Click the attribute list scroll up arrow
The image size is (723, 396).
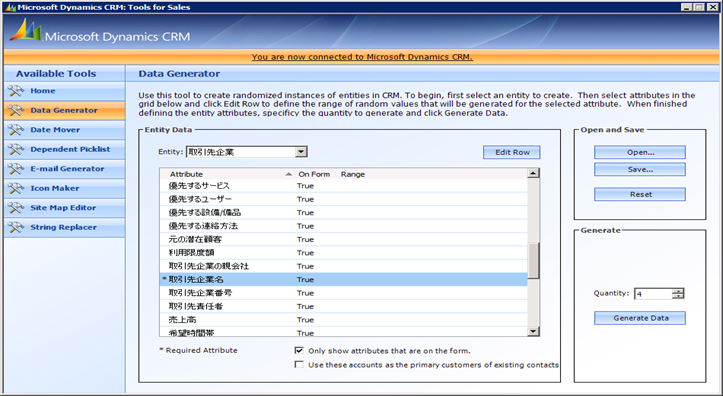pos(533,173)
